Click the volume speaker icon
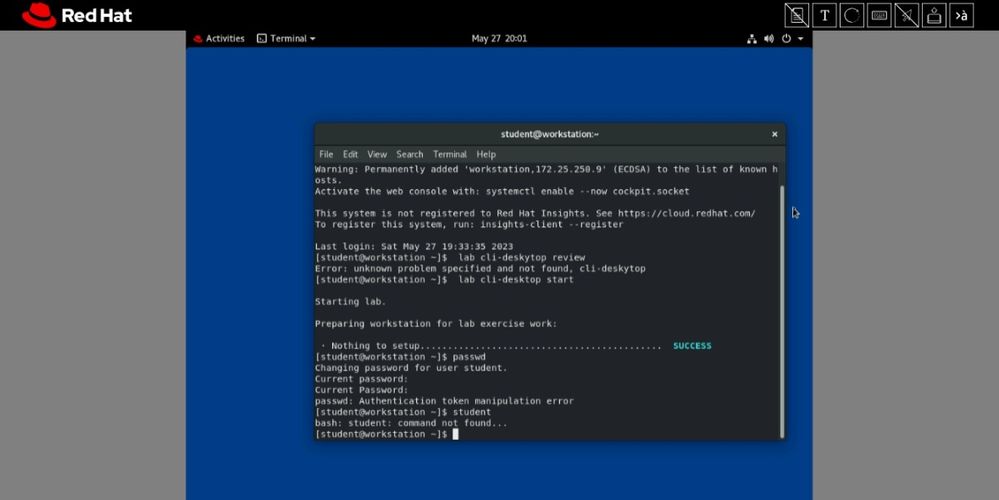Screen dimensions: 999x500 coord(769,39)
